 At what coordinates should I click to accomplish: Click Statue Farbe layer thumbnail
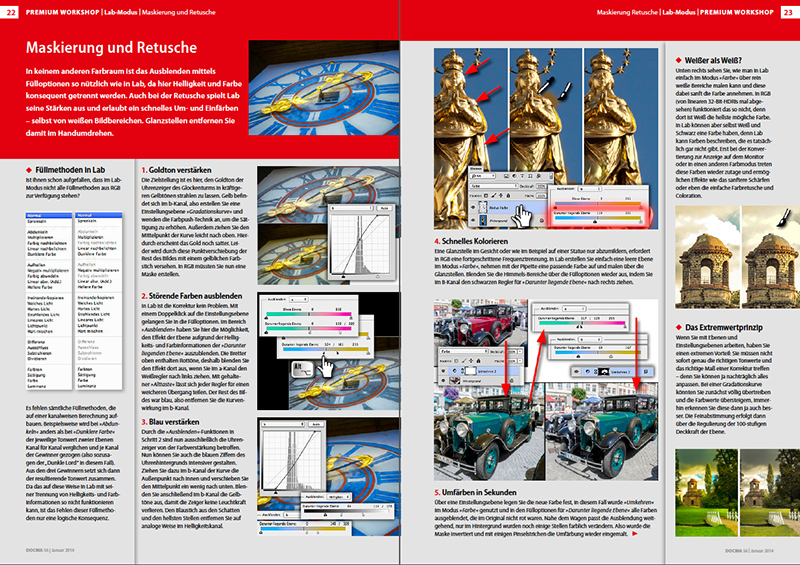[483, 207]
